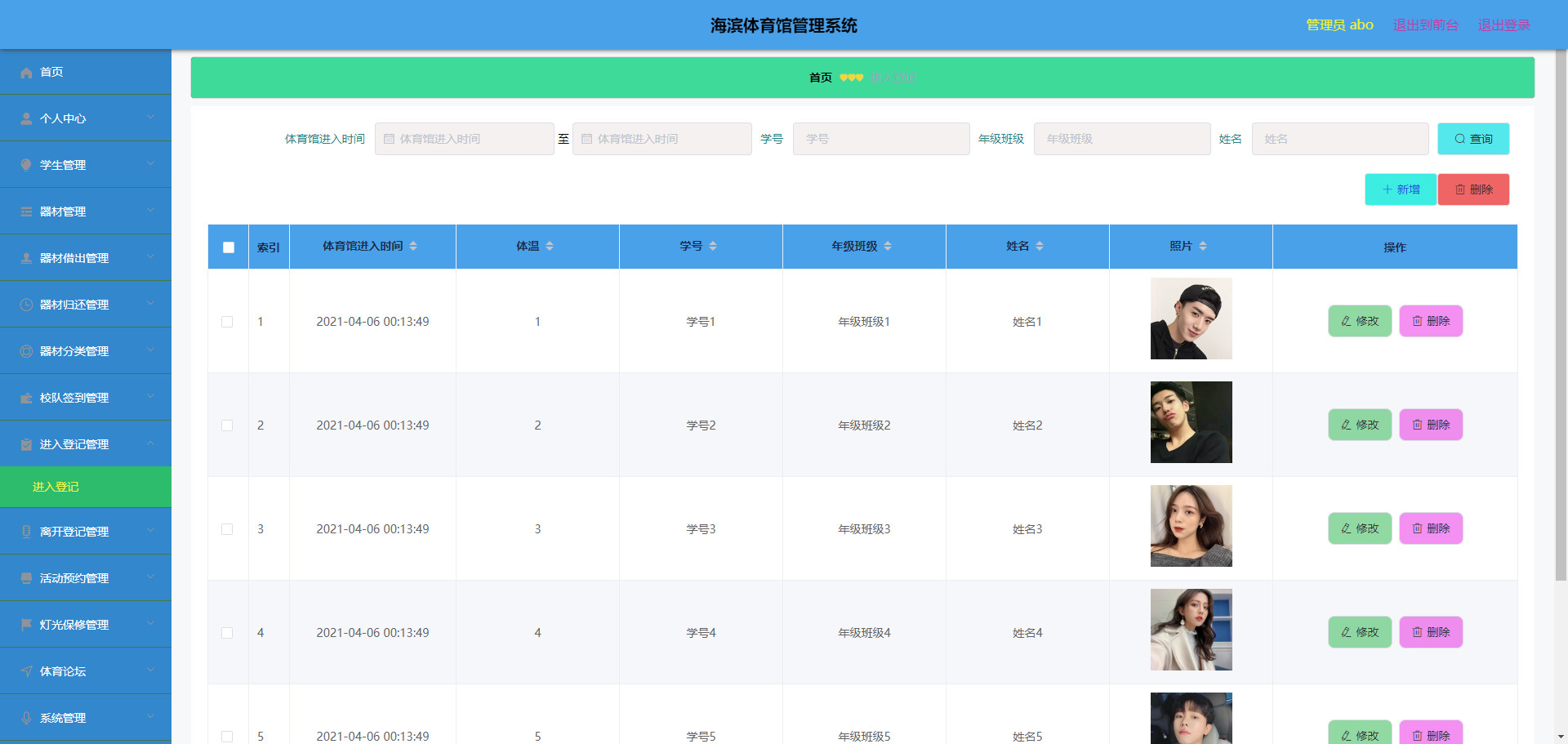
Task: Click the 学号 search input field
Action: (881, 140)
